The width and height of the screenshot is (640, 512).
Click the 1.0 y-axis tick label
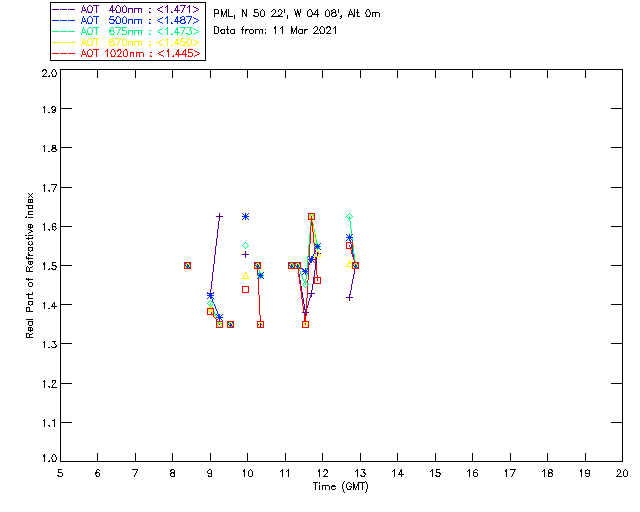coord(49,458)
